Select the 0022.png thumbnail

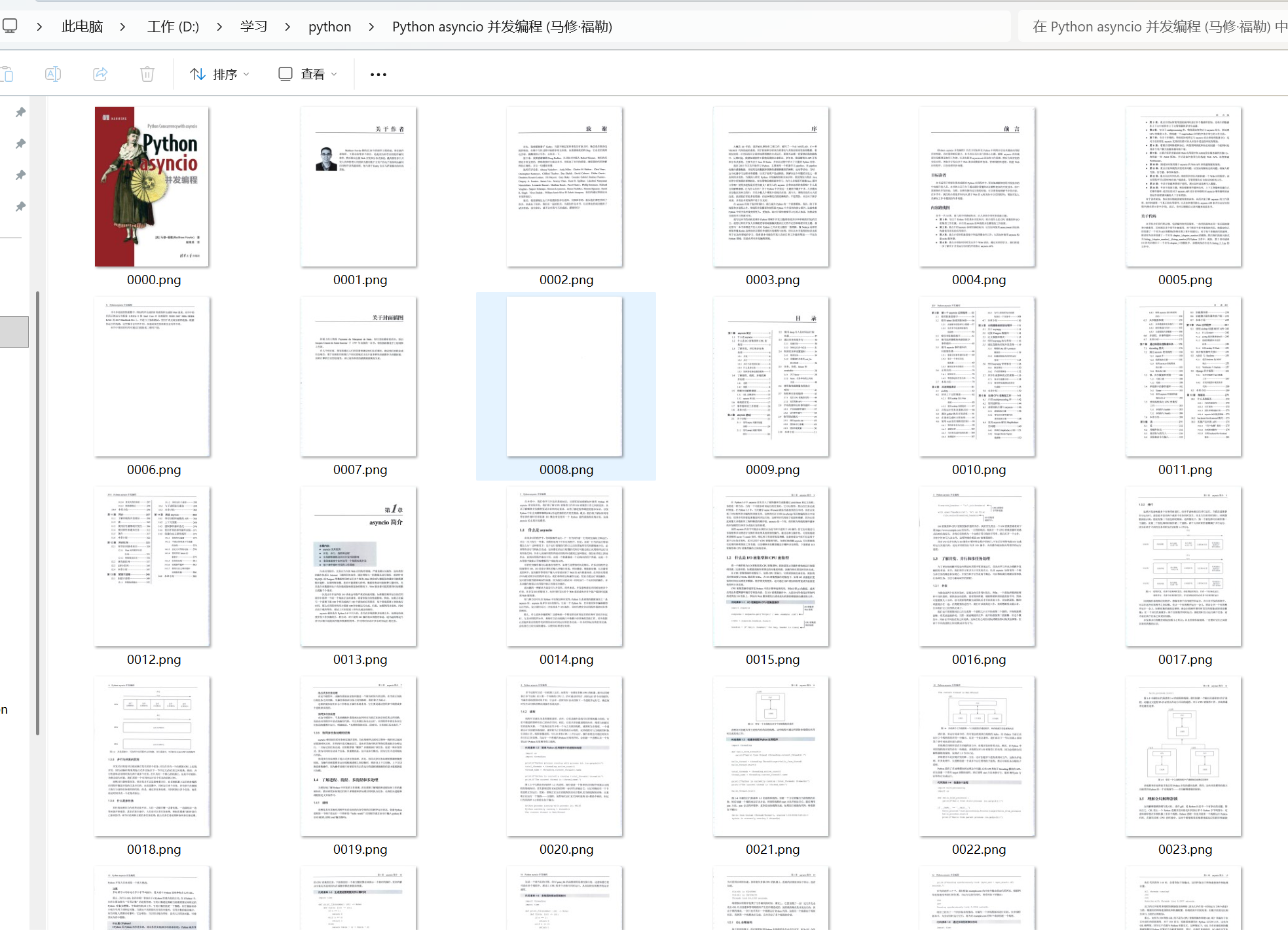(x=977, y=756)
